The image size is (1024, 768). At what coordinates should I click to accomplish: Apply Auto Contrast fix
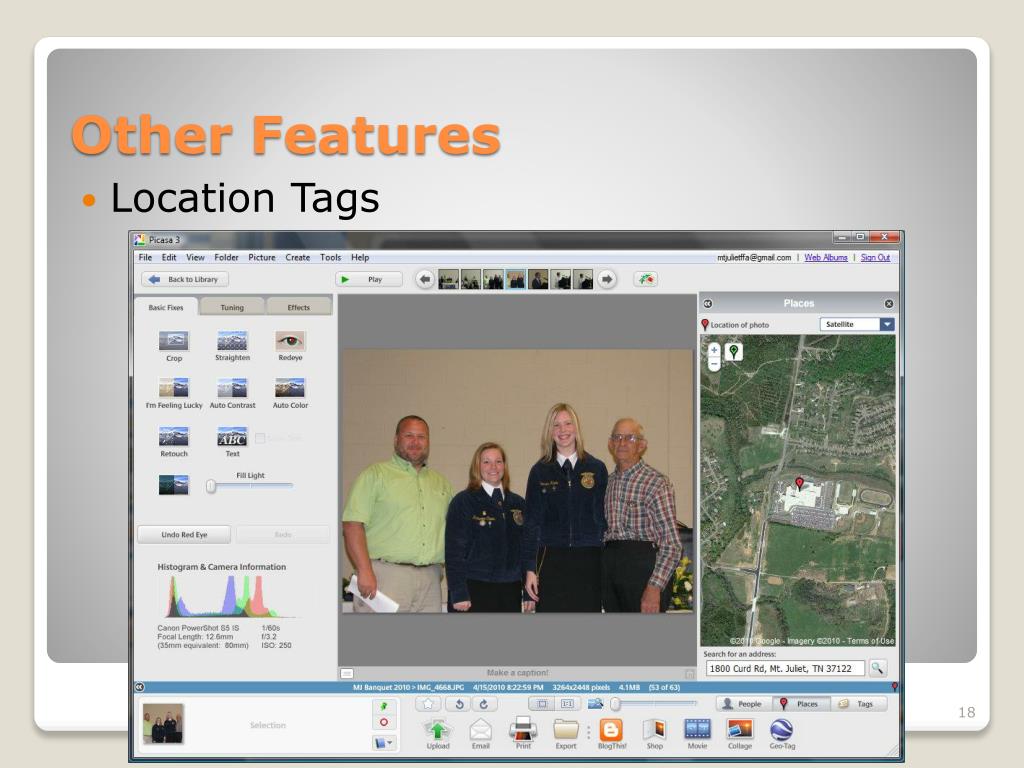click(x=232, y=387)
